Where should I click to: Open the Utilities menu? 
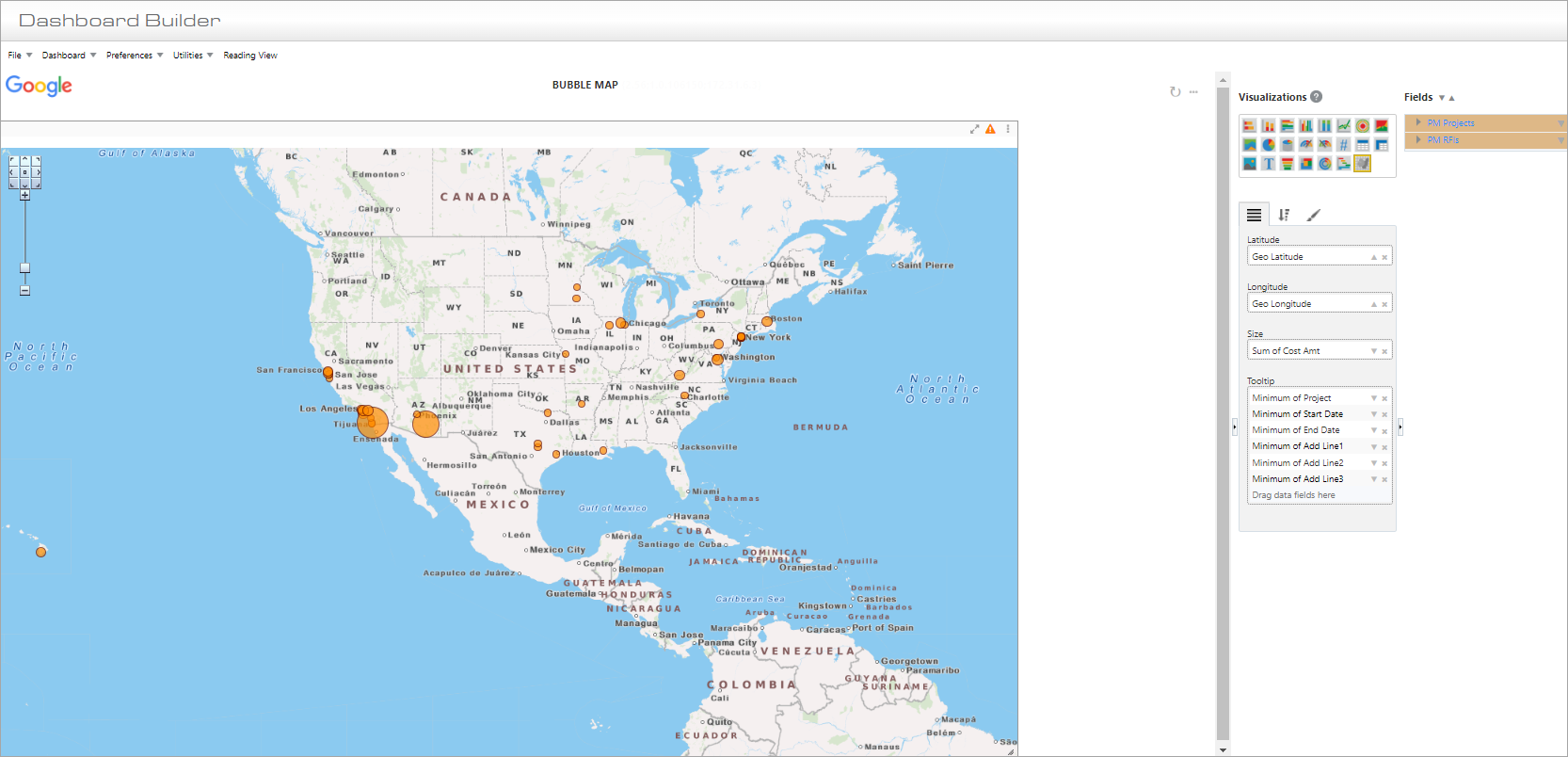point(193,56)
